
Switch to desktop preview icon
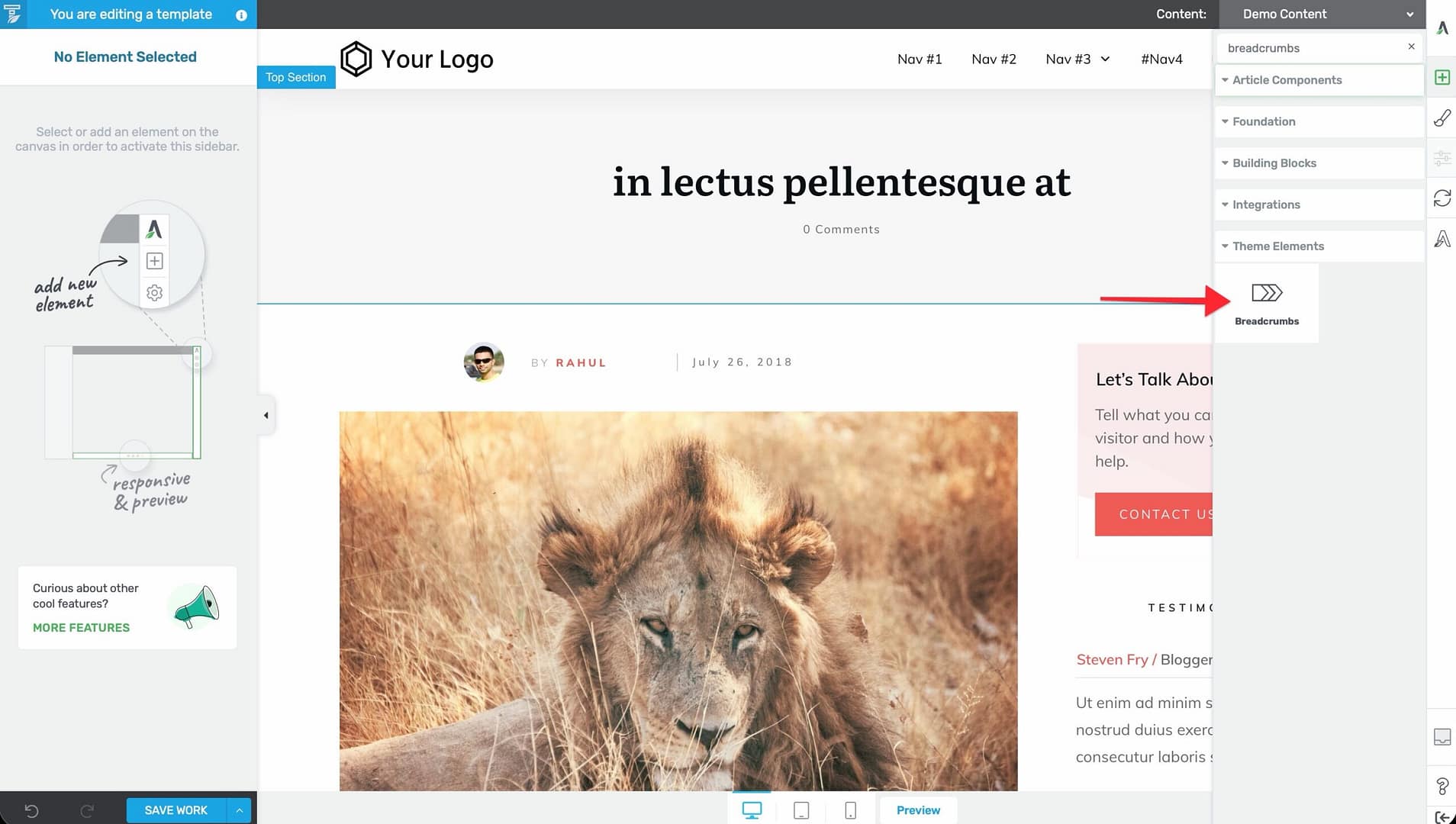752,810
